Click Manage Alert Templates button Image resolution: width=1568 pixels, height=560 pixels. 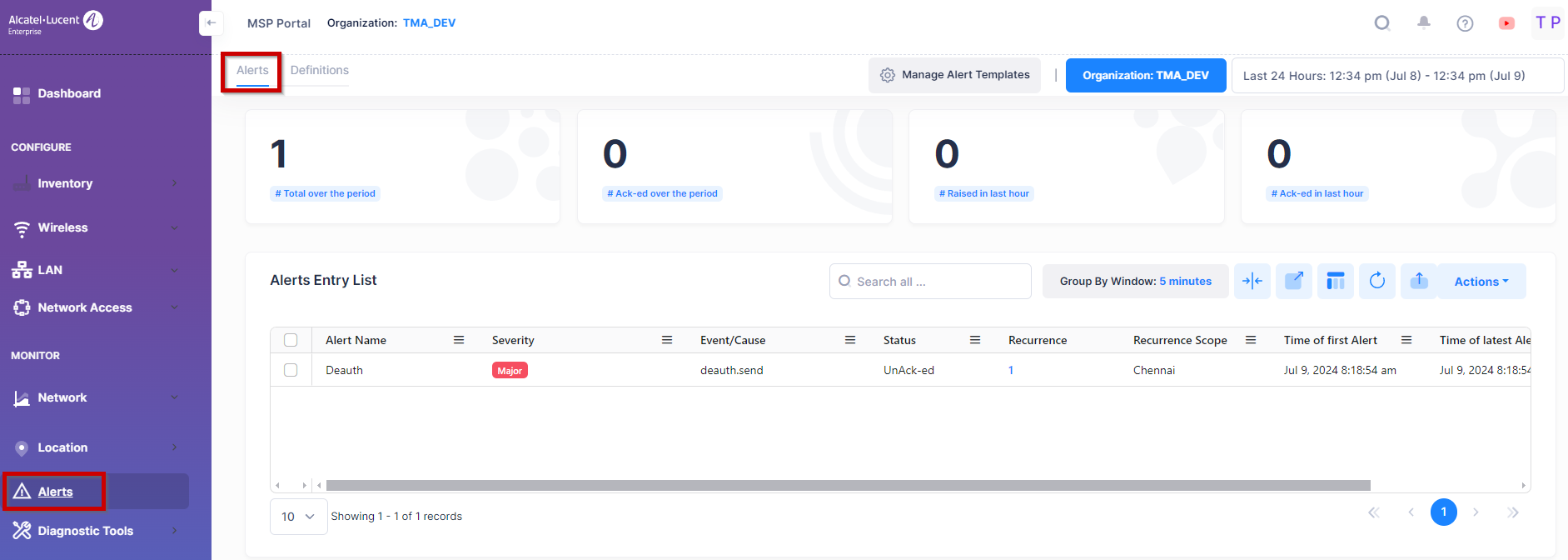pyautogui.click(x=954, y=75)
